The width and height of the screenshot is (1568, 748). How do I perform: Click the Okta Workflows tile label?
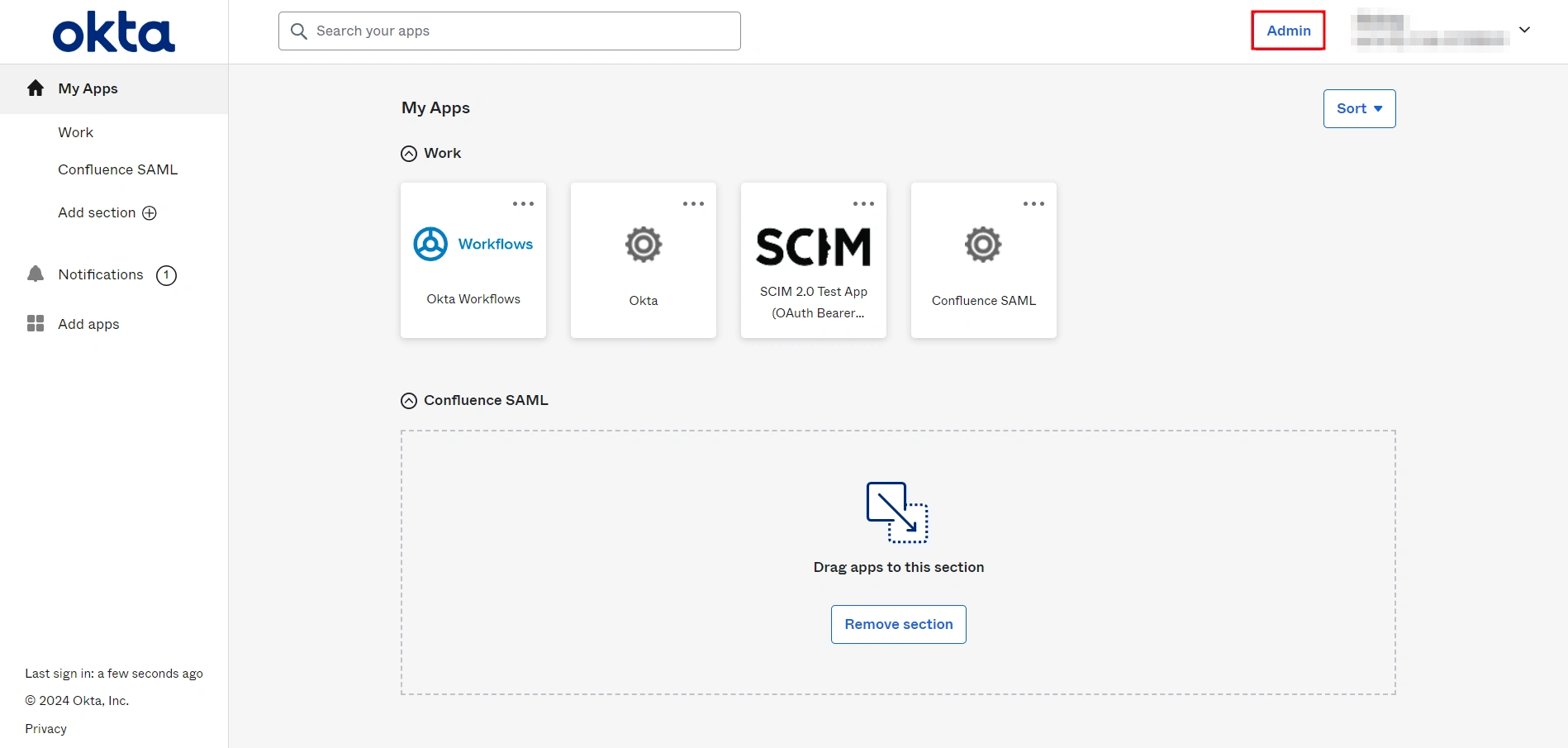pos(473,299)
